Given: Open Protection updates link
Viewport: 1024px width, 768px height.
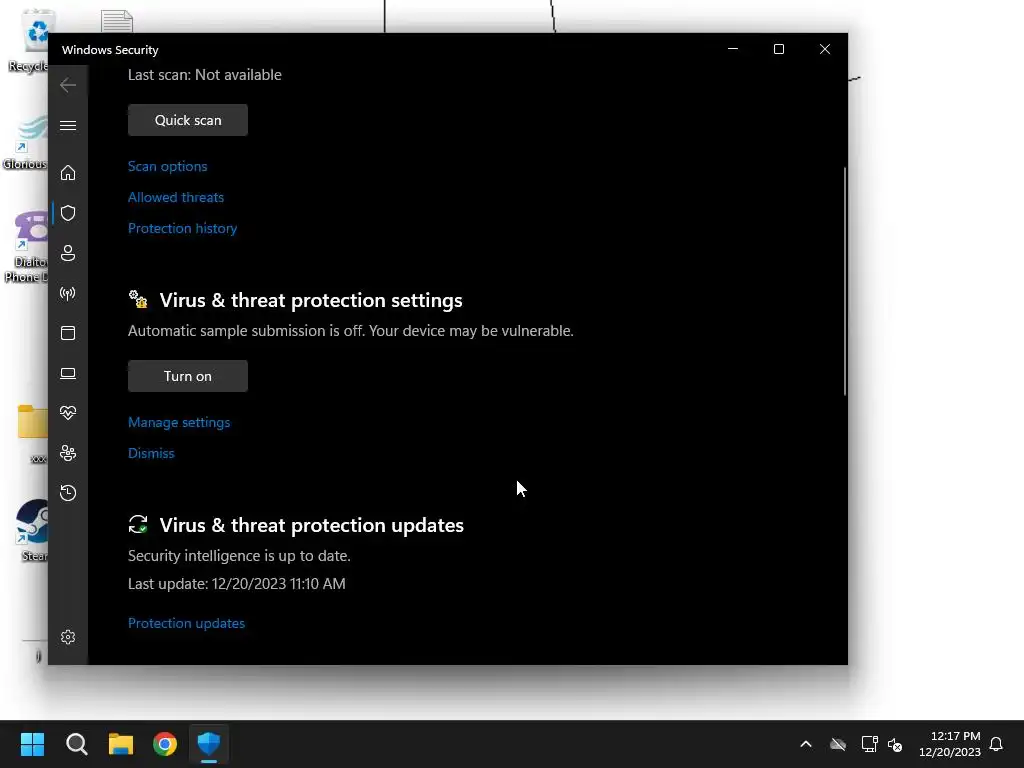Looking at the screenshot, I should tap(186, 624).
